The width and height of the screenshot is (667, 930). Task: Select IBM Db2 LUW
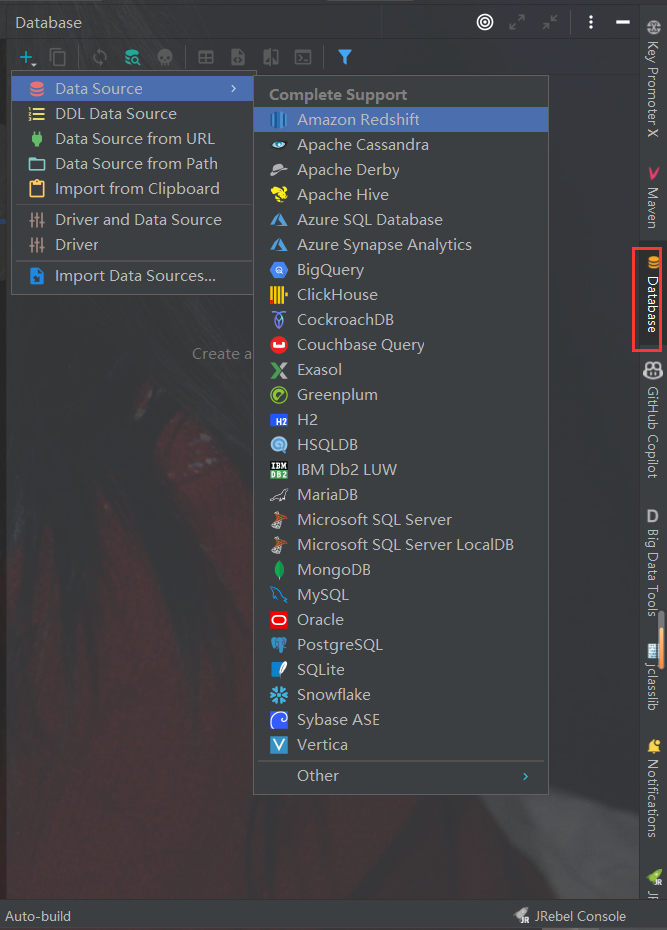(x=401, y=469)
